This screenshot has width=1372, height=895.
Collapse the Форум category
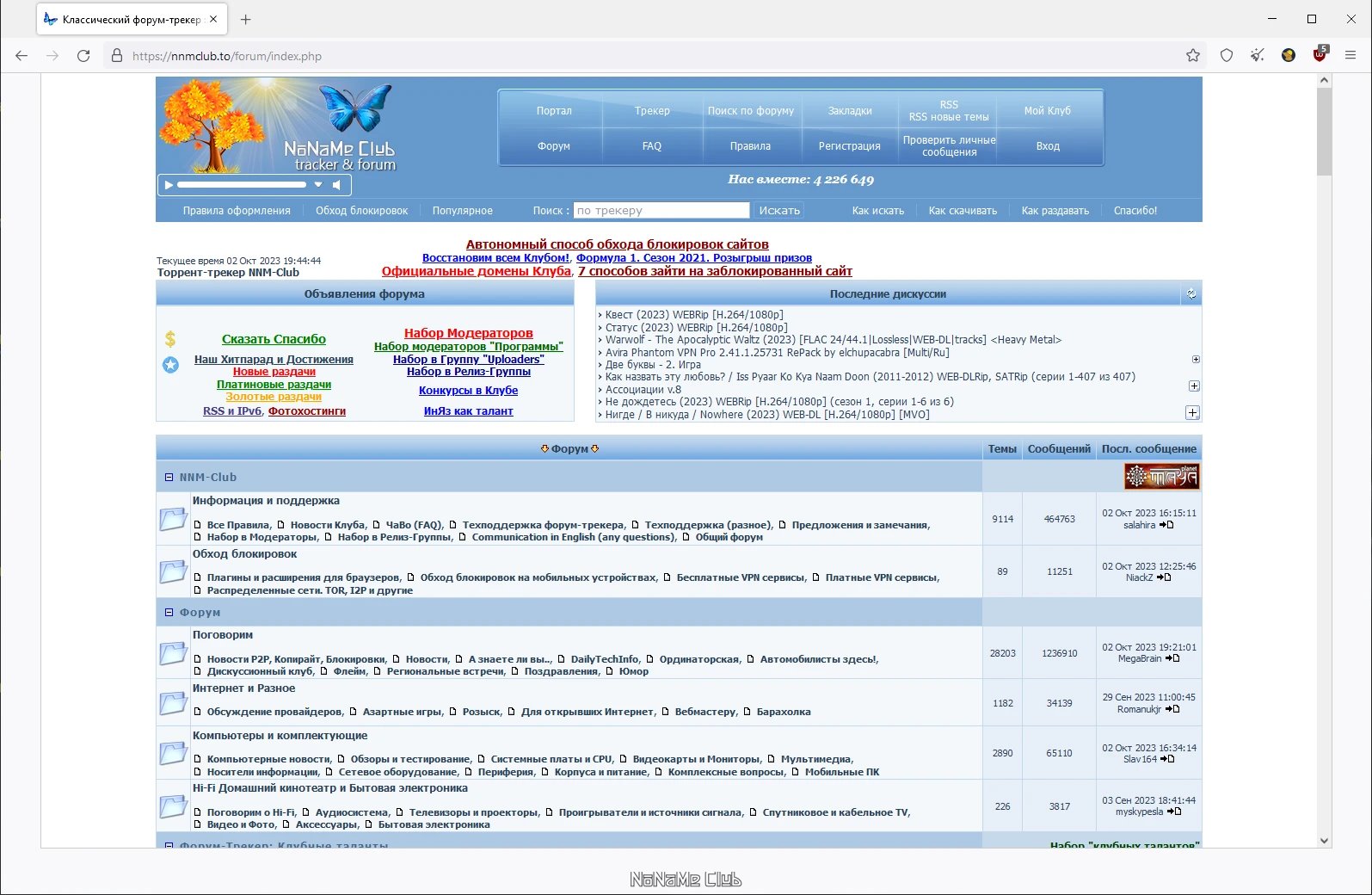169,613
